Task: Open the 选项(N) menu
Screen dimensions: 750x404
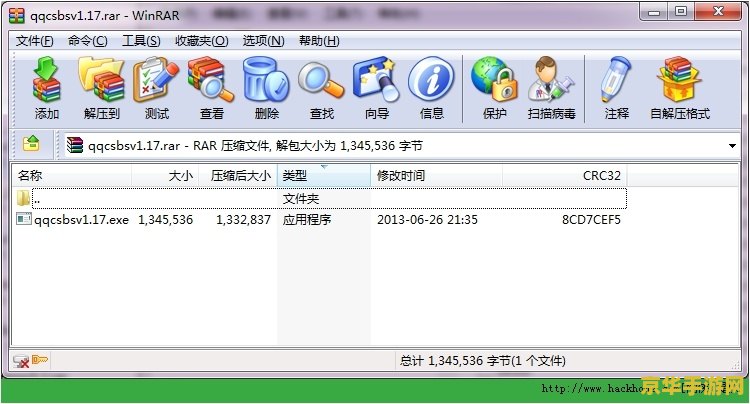Action: (264, 41)
